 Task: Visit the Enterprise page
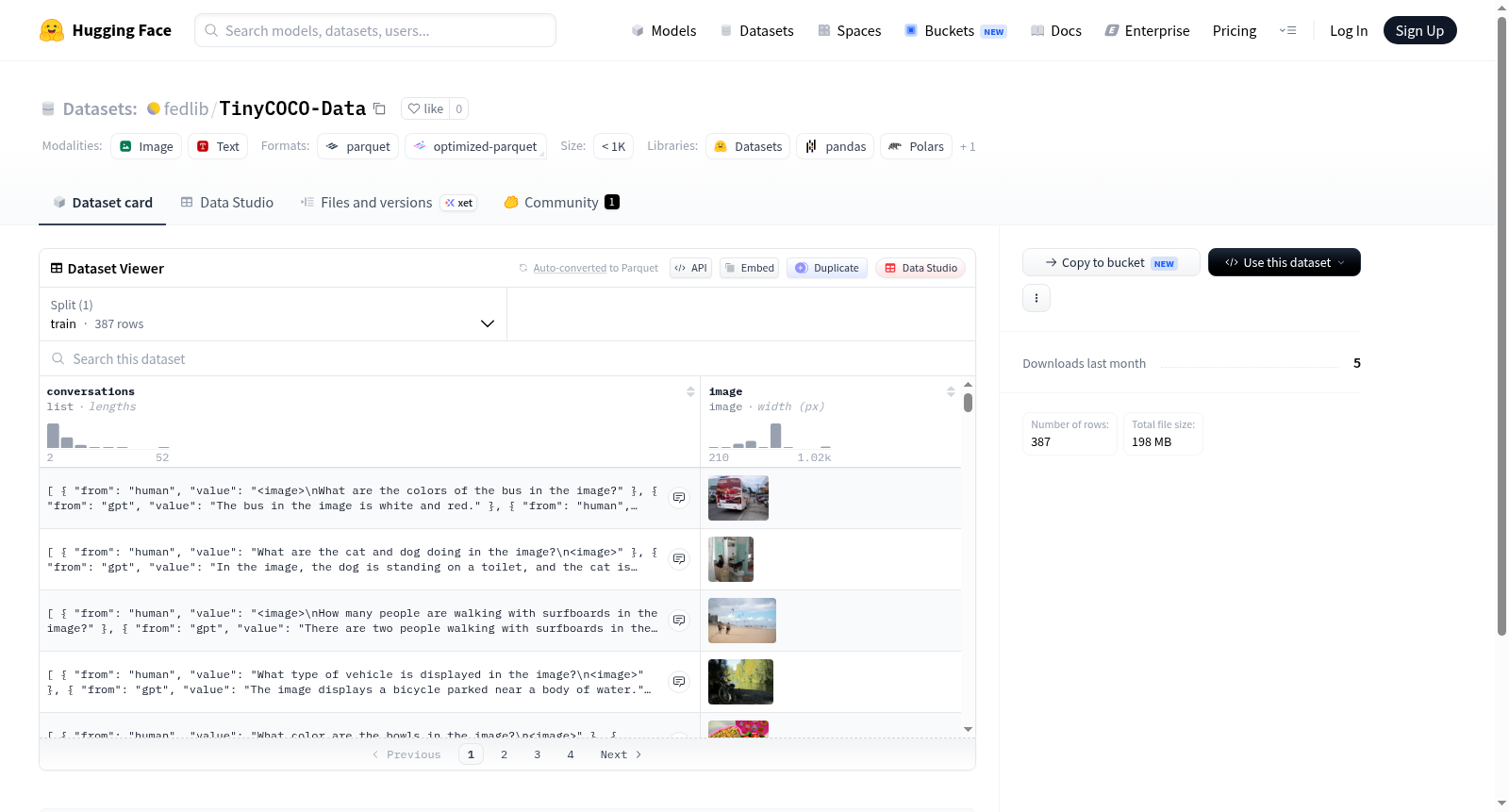(1148, 30)
